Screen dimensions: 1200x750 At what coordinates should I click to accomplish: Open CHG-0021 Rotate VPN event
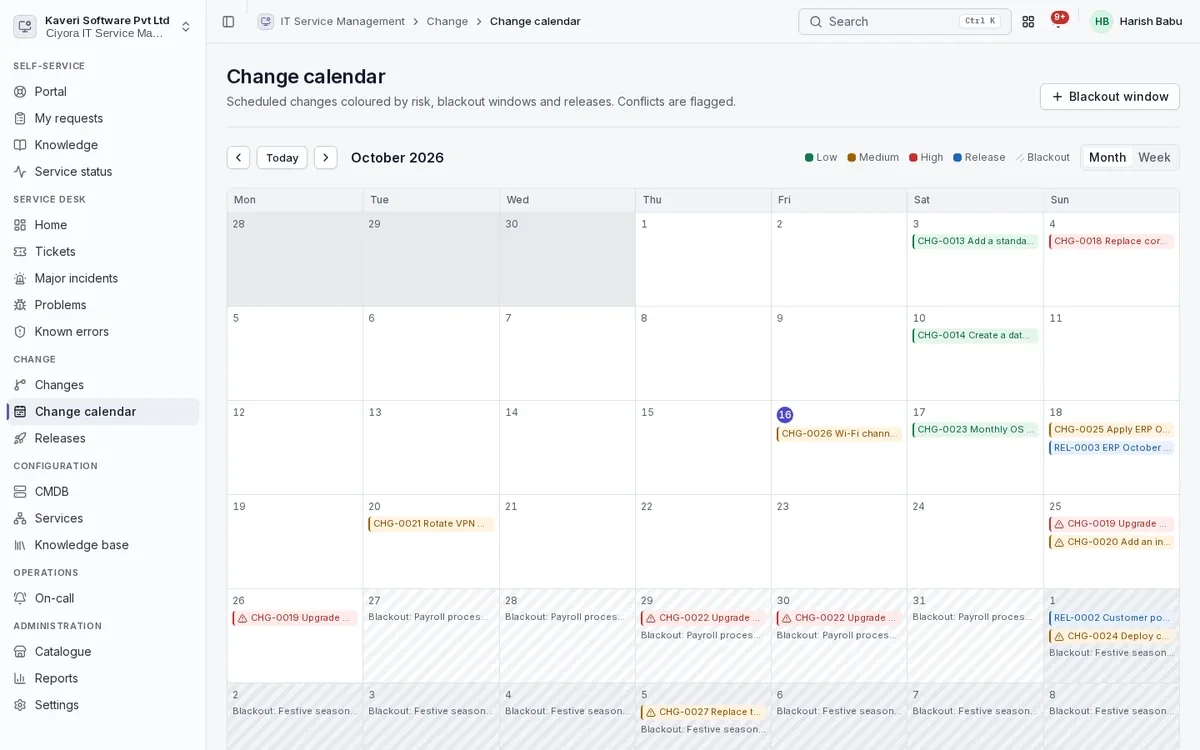pos(431,524)
